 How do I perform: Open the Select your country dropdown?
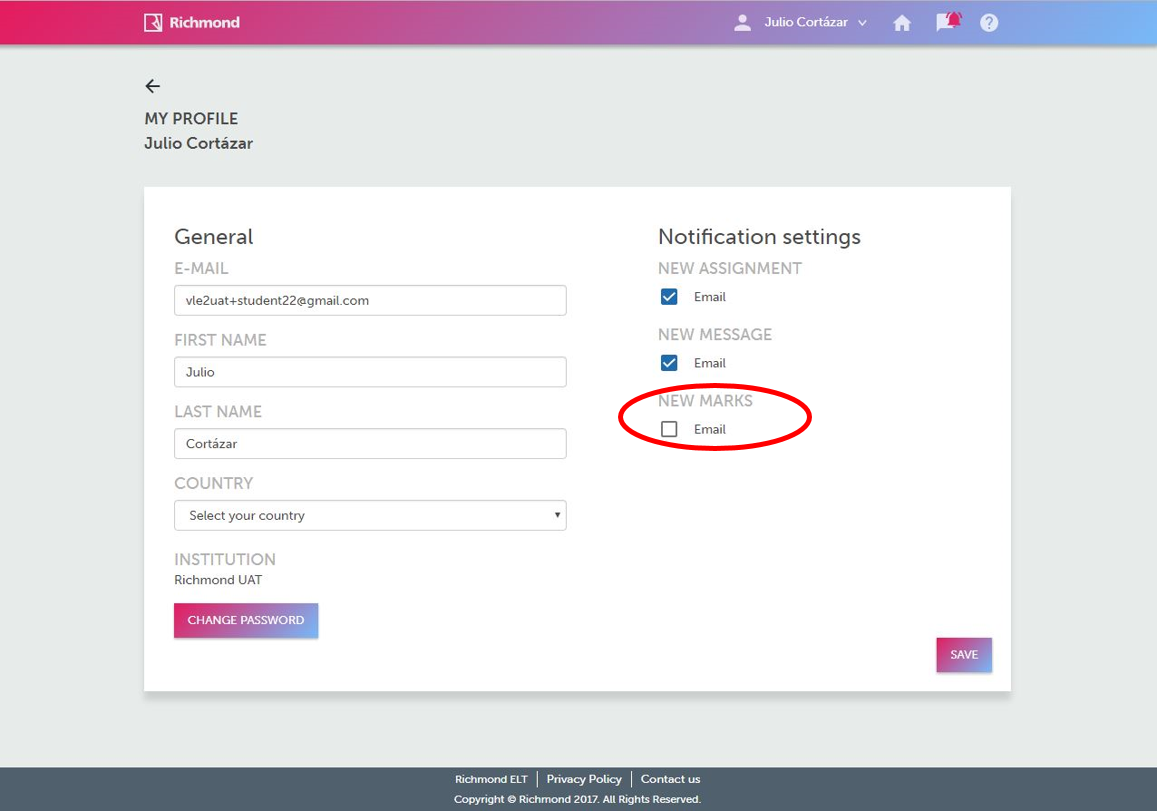coord(369,516)
